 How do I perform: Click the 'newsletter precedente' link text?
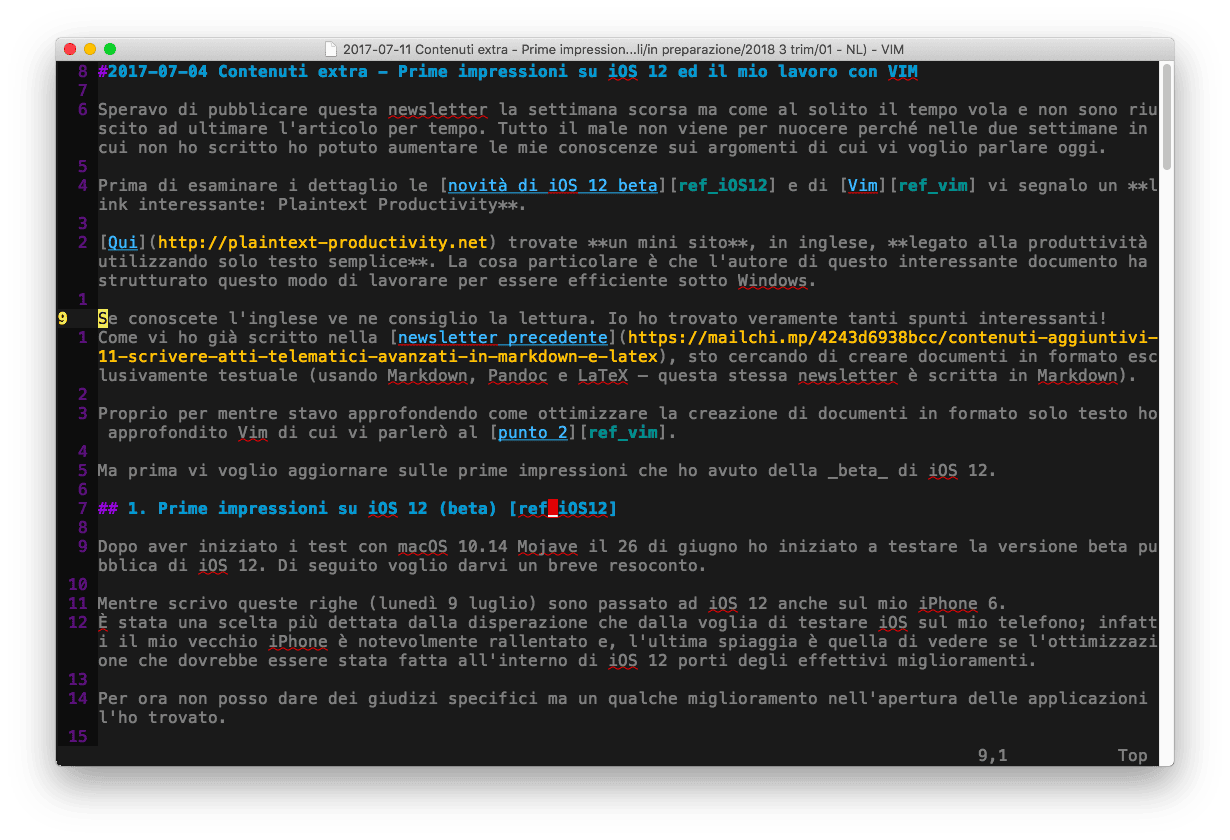point(503,338)
